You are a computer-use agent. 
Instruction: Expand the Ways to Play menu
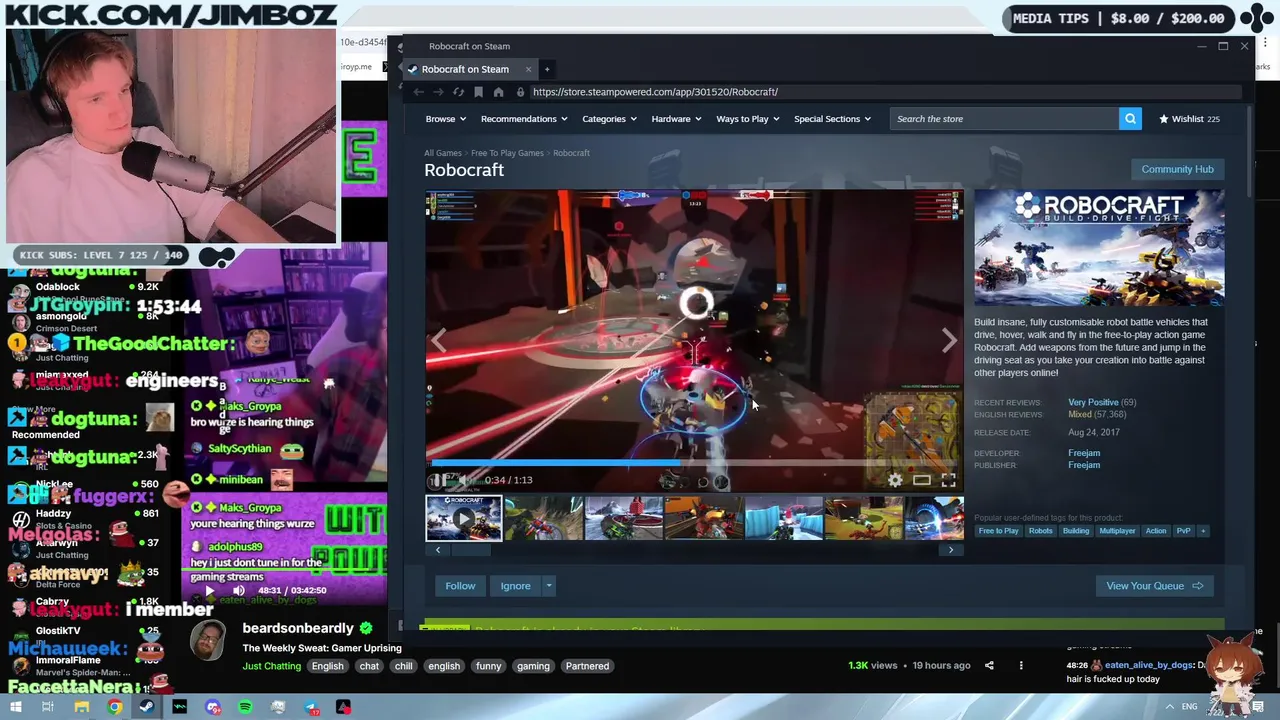point(748,119)
